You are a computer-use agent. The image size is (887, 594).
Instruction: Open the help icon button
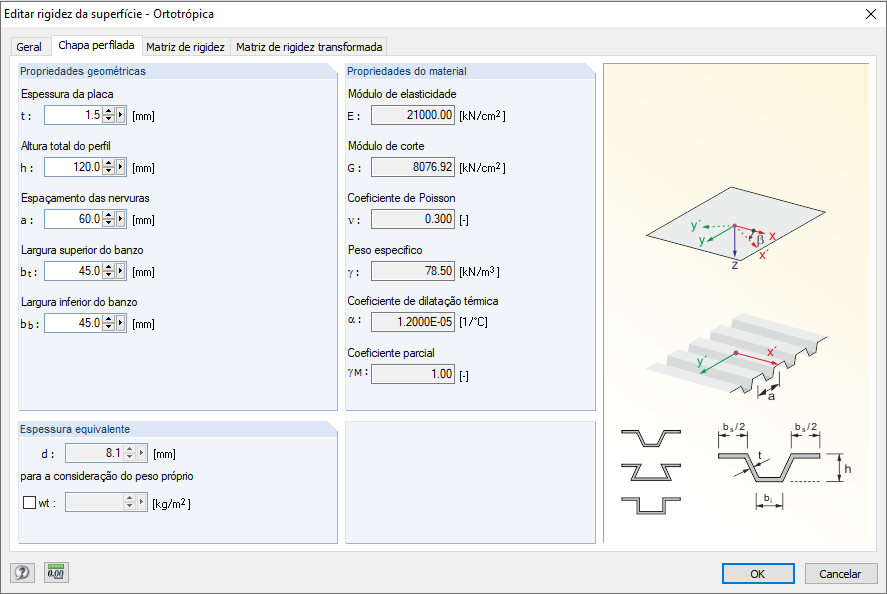(x=23, y=573)
